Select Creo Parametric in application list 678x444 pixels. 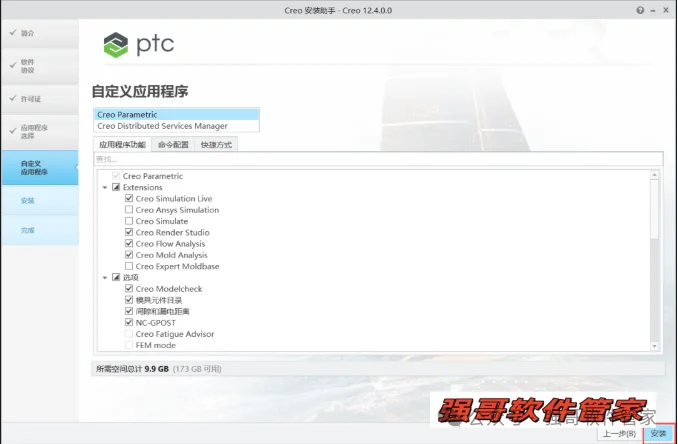click(176, 115)
